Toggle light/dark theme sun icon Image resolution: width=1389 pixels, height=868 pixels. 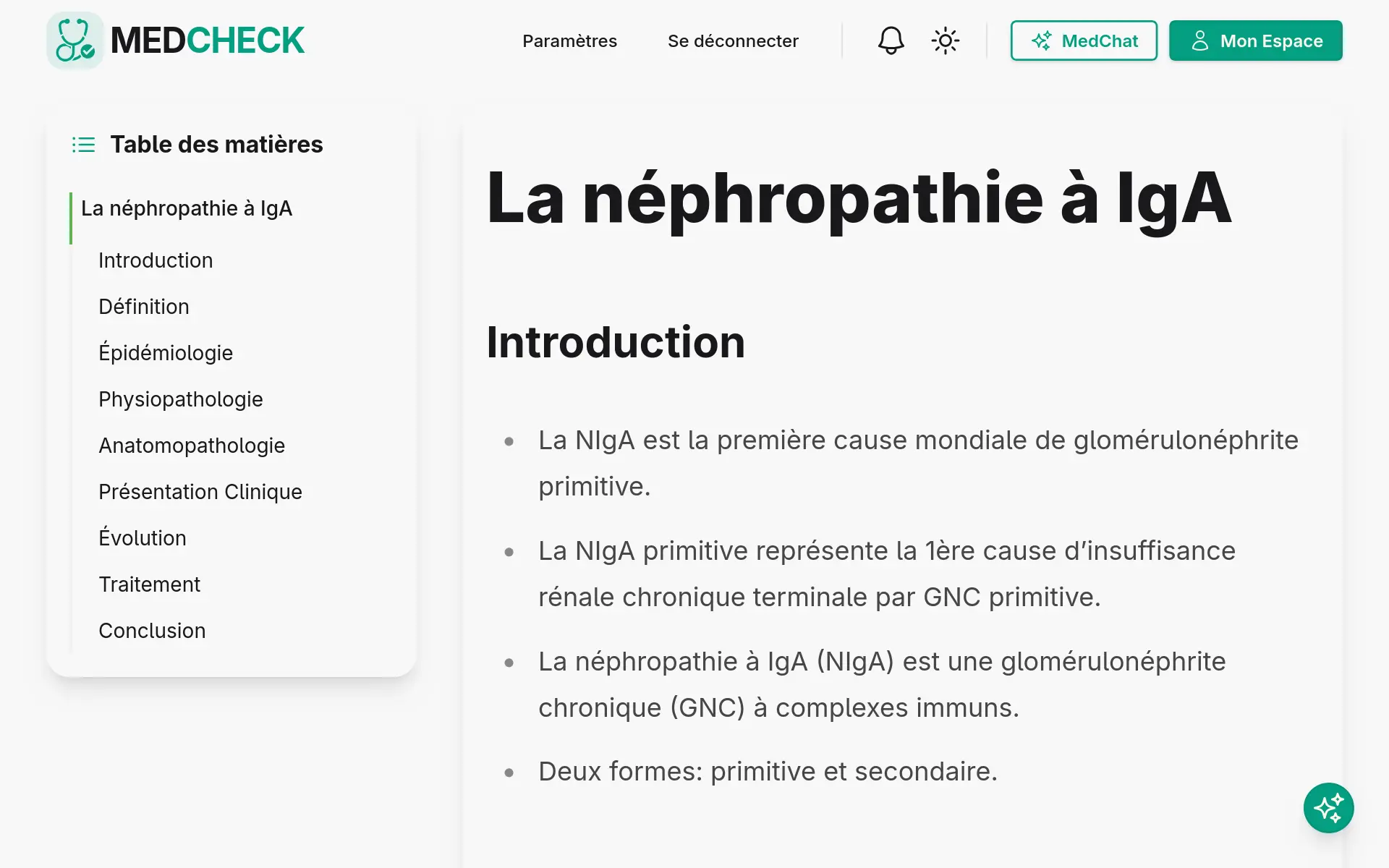pyautogui.click(x=945, y=41)
